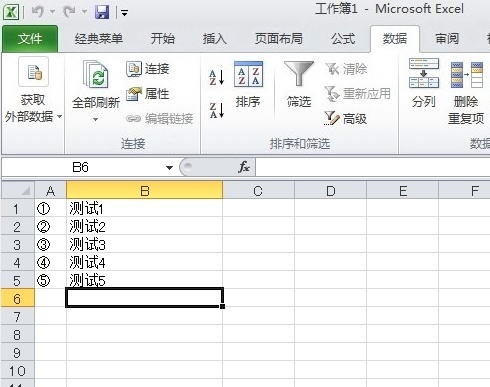
Task: Expand the Name Box dropdown arrow
Action: pos(169,167)
